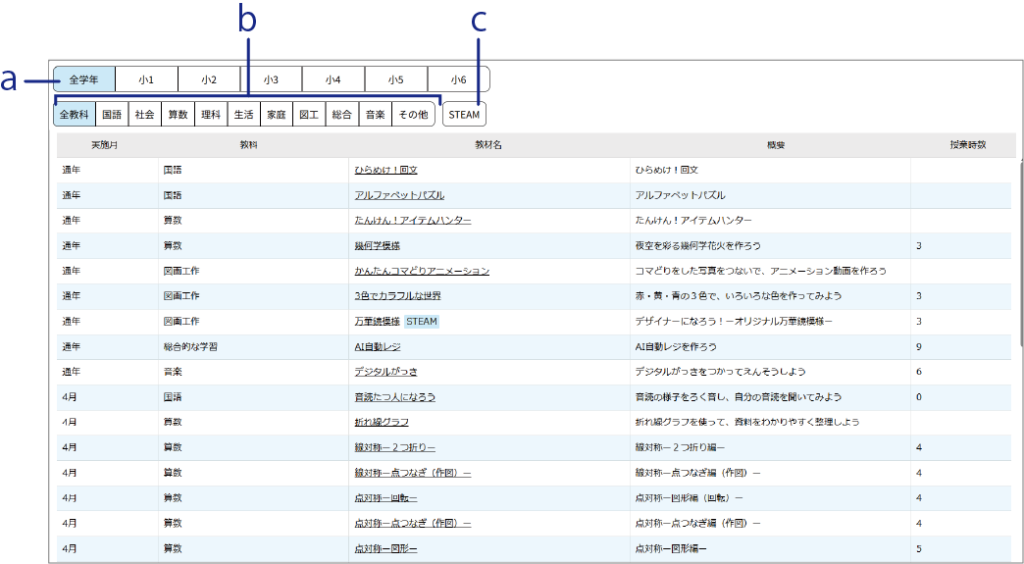Select the 全学年 grade filter tab
This screenshot has height=564, width=1024.
point(84,80)
